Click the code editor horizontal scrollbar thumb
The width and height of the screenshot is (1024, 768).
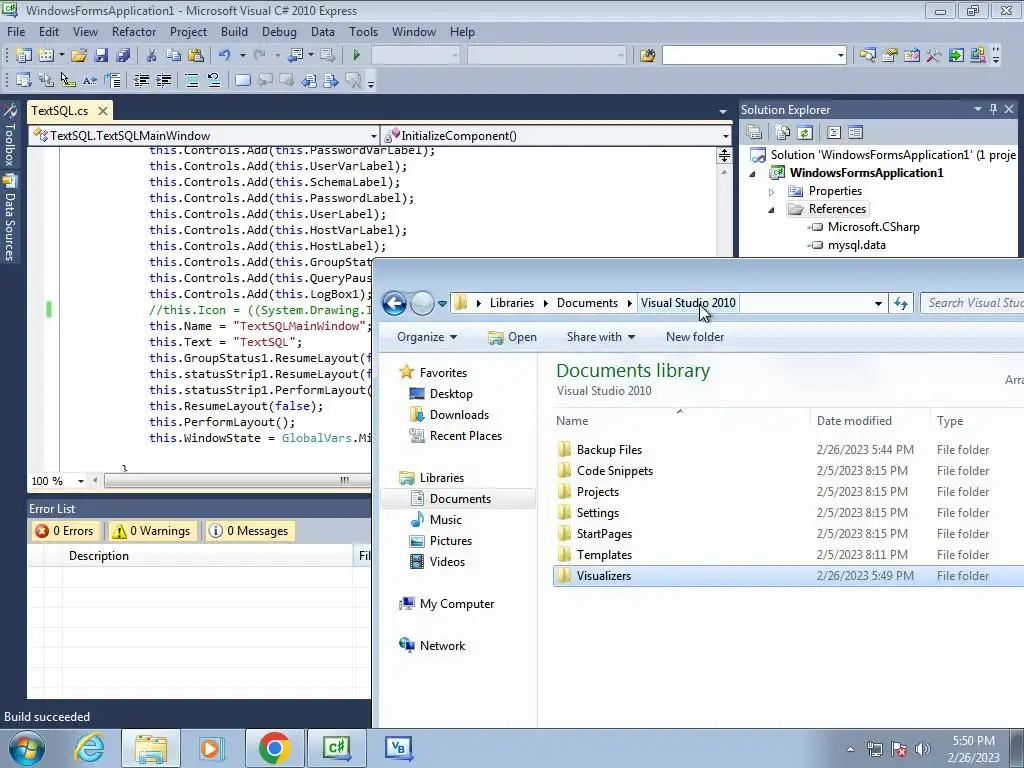coord(237,481)
